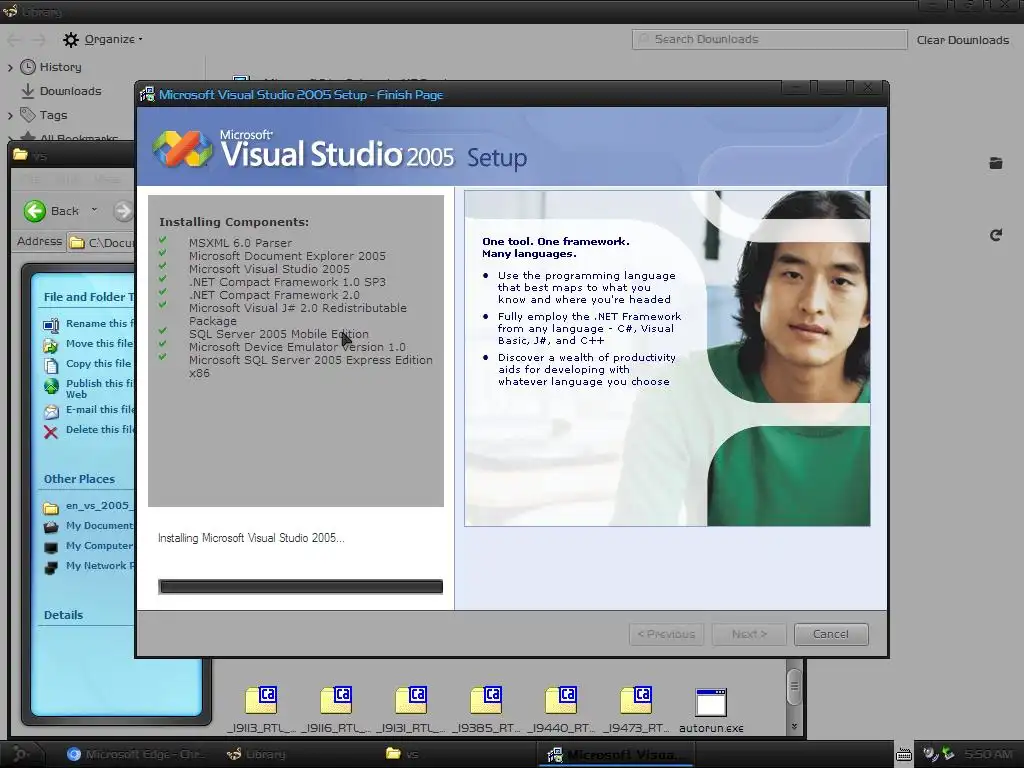
Task: Click the Forward arrow button in vs window
Action: [123, 211]
